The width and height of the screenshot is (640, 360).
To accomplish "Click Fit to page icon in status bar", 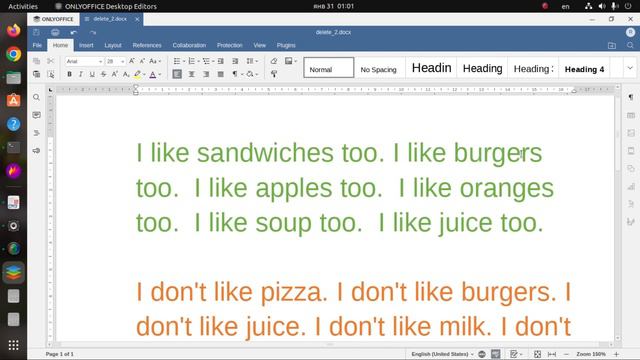I will [x=538, y=354].
